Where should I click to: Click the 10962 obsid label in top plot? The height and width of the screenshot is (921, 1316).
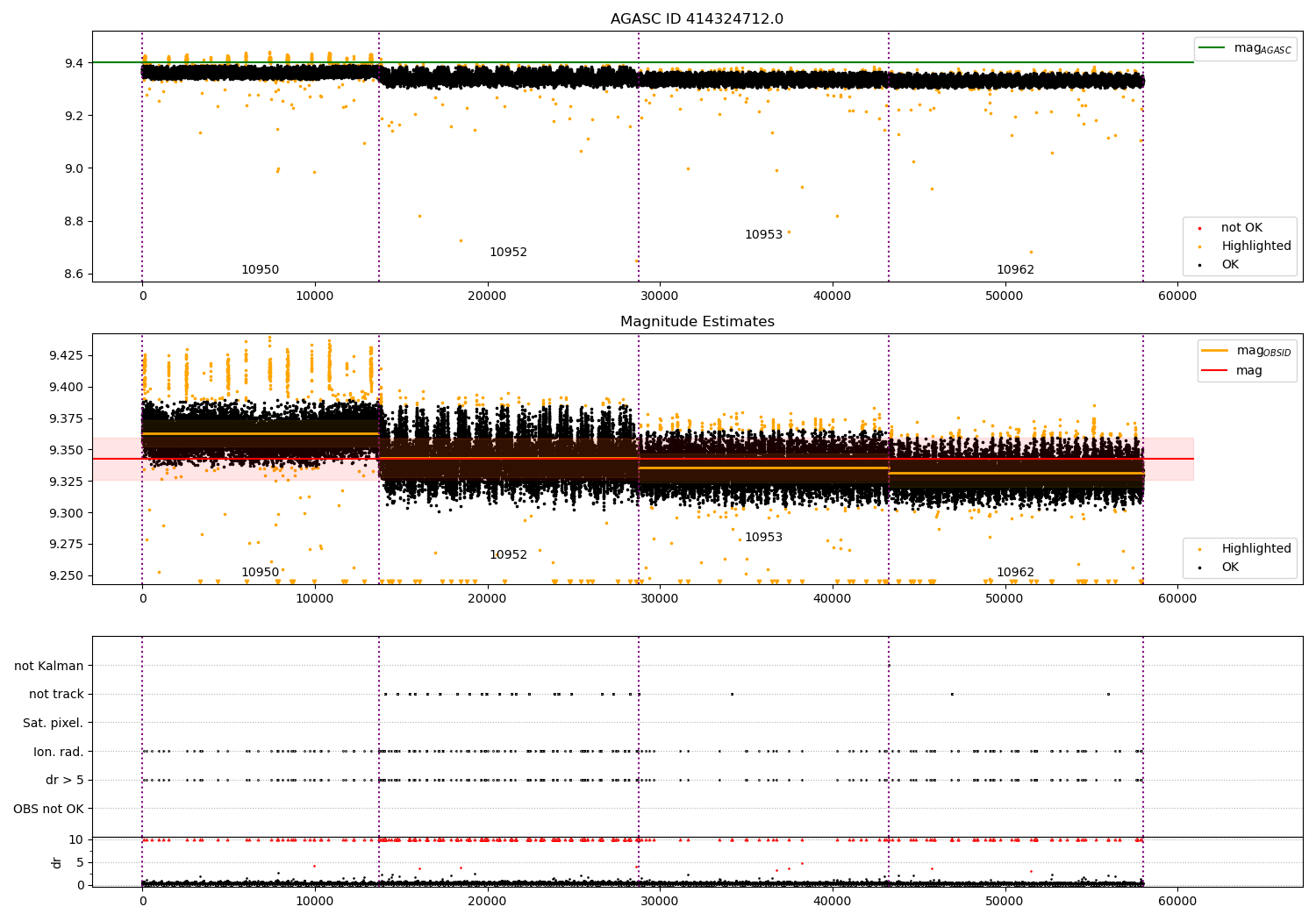1015,270
